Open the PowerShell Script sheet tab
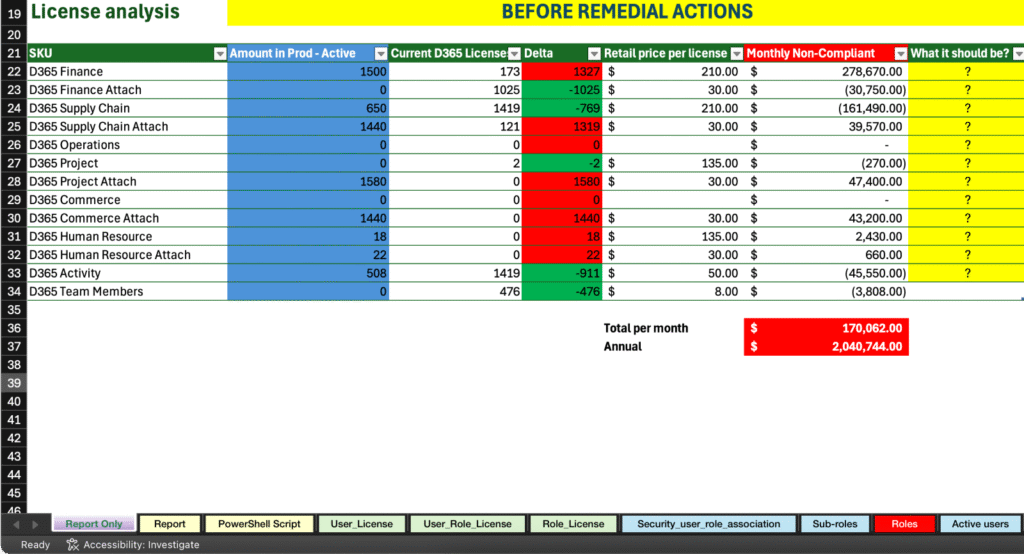Screen dimensions: 1024x554 coord(259,523)
